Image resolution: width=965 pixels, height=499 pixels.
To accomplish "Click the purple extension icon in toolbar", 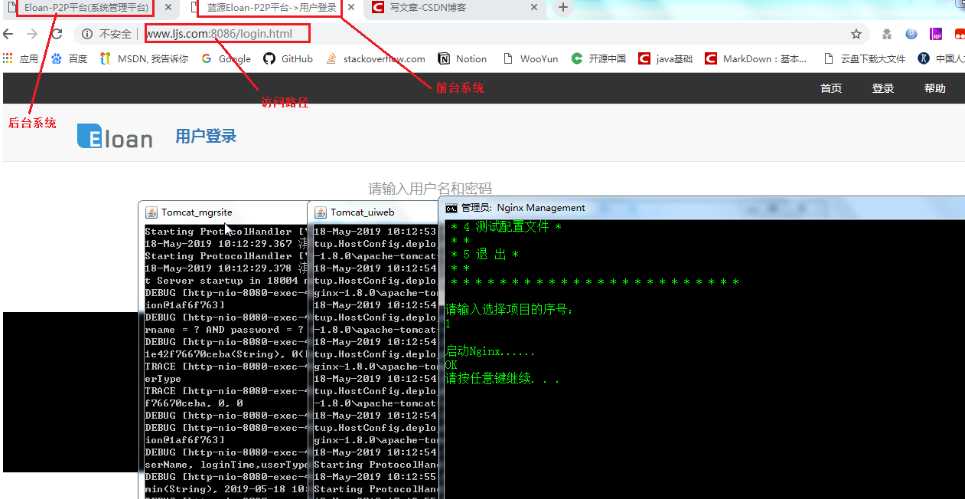I will pos(936,34).
